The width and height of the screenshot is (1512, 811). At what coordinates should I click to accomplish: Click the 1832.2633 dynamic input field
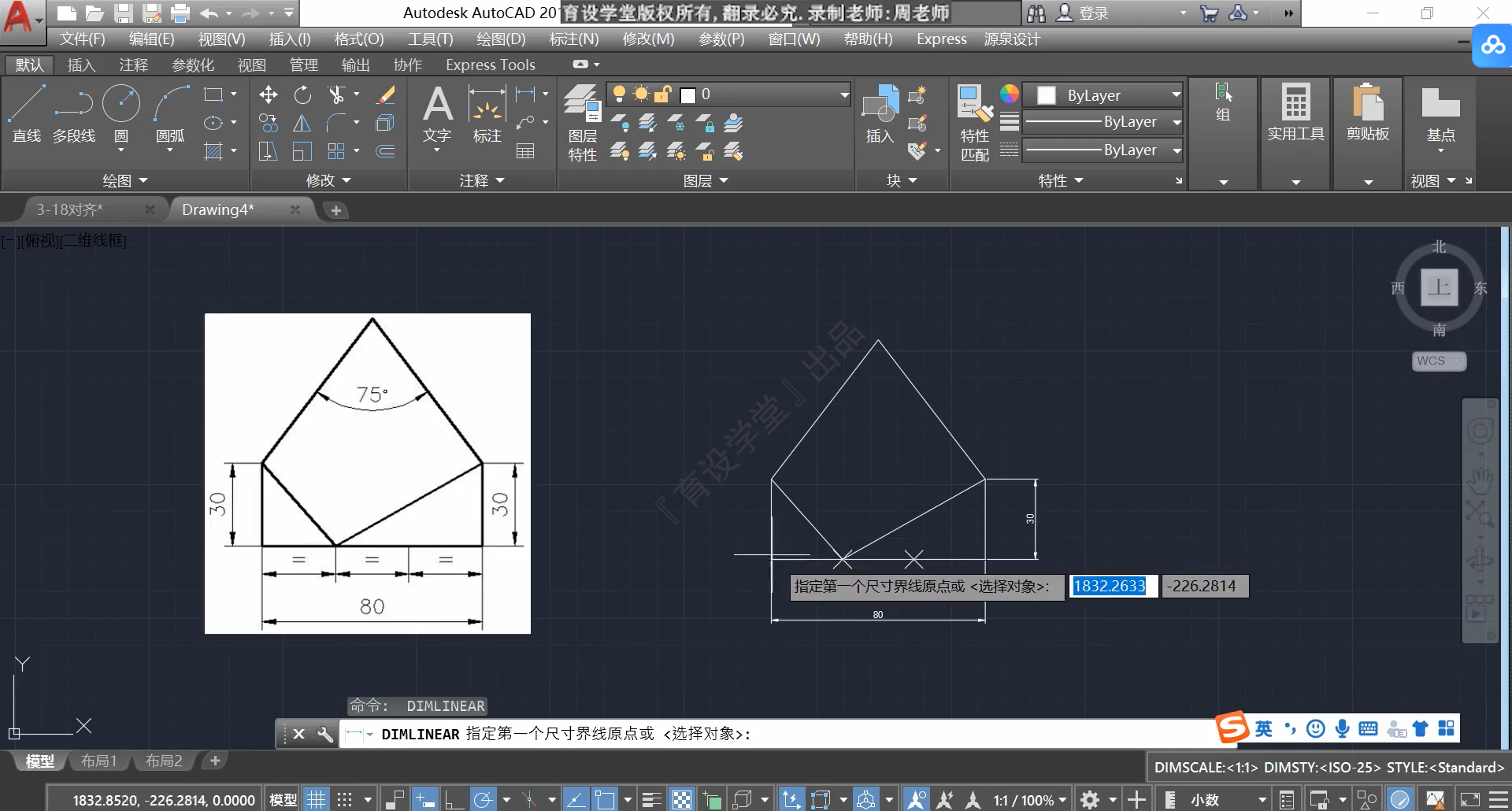coord(1112,586)
